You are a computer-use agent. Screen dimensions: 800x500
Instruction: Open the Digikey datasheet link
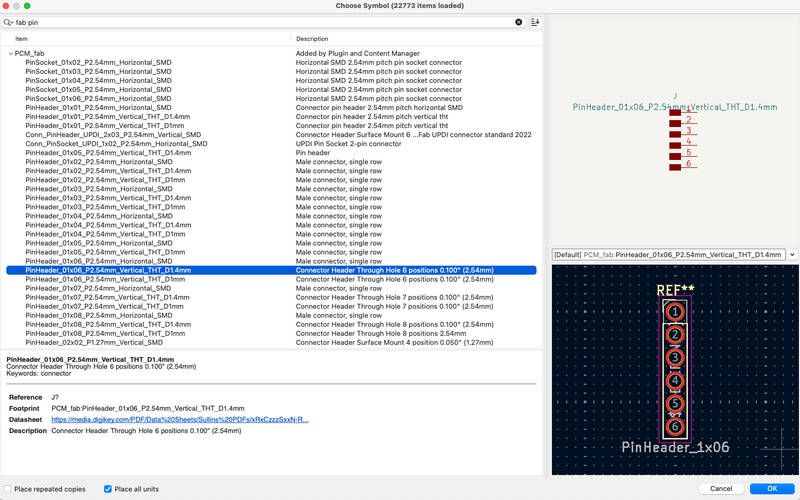point(179,420)
